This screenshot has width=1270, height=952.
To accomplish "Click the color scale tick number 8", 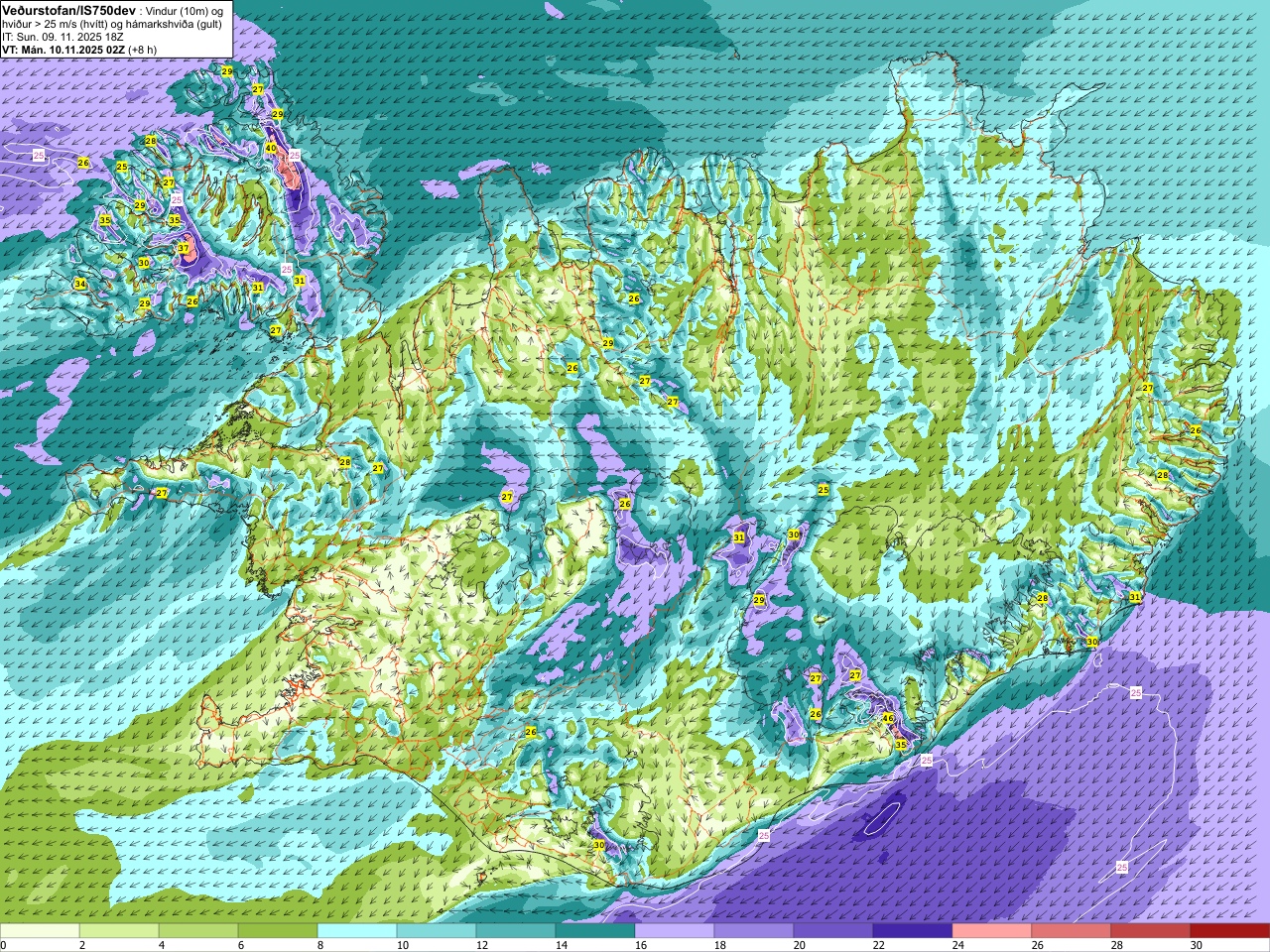I will click(320, 945).
